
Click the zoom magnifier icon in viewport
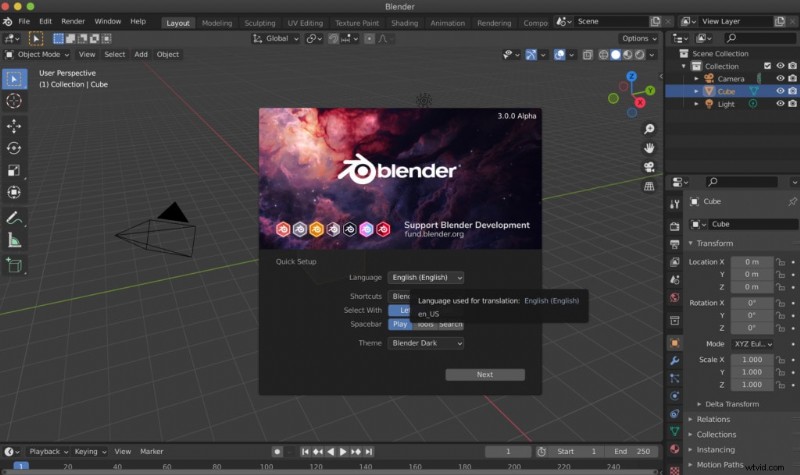coord(649,129)
